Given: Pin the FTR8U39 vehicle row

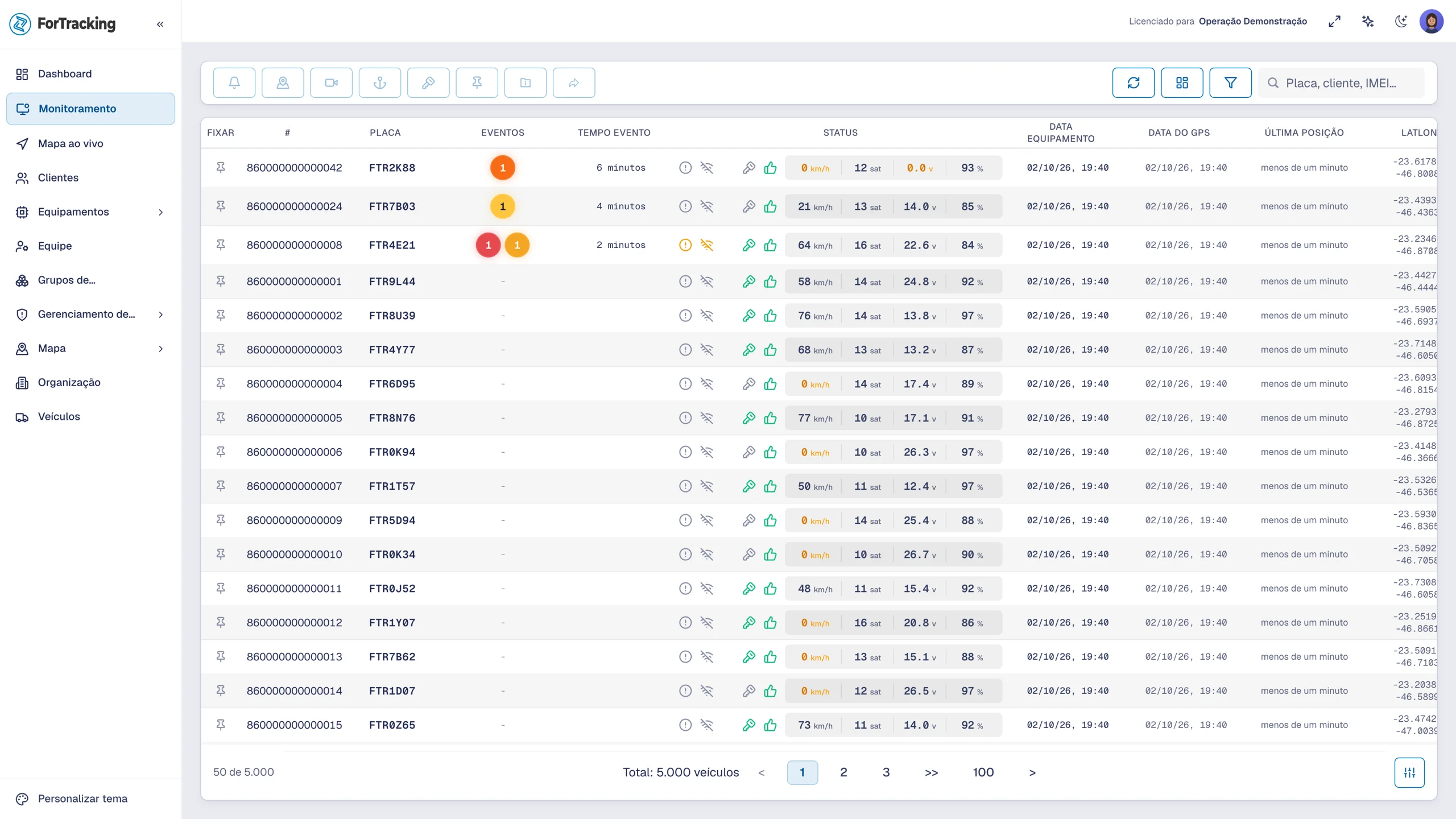Looking at the screenshot, I should click(x=221, y=316).
